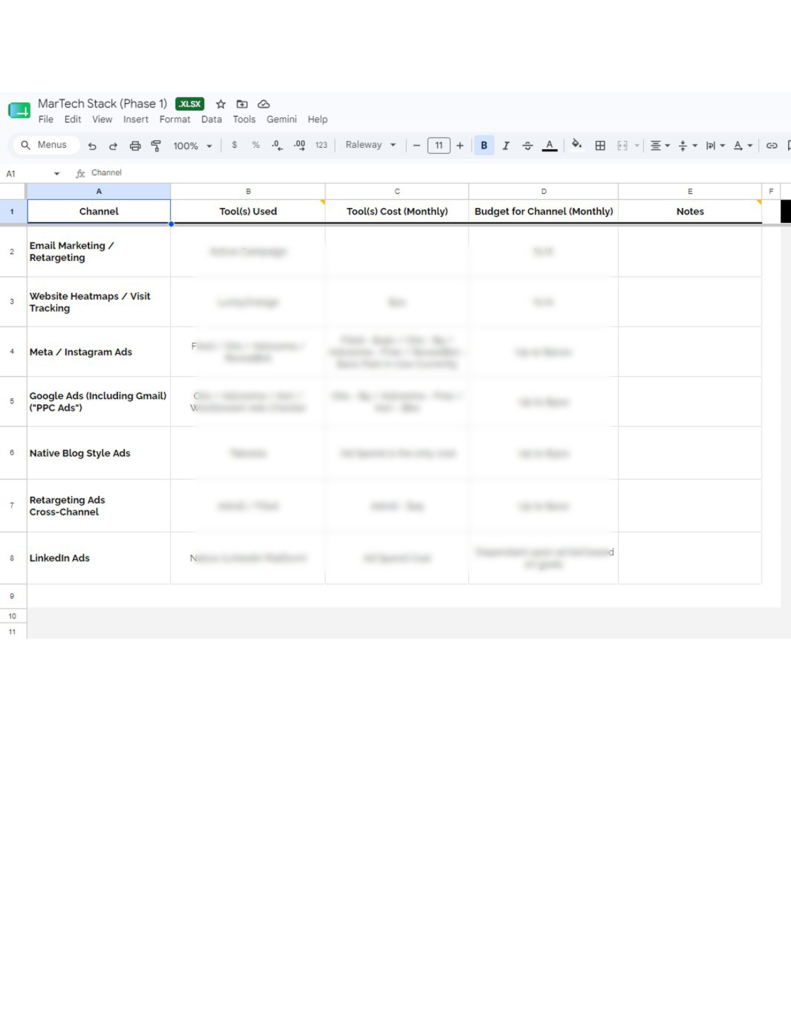Open the A1 name box dropdown

tap(57, 174)
